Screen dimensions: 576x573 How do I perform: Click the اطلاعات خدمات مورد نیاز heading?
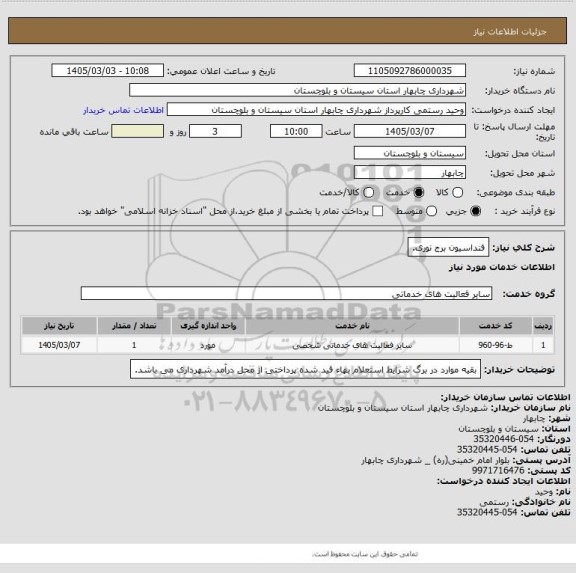[502, 267]
